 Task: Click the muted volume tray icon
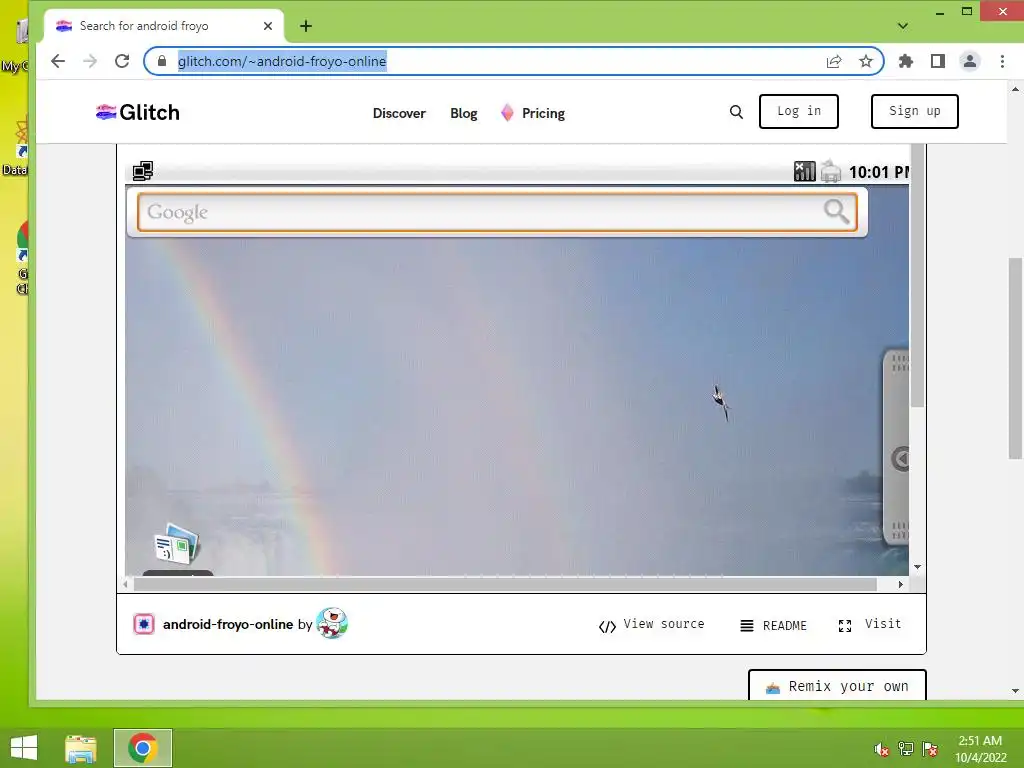click(881, 749)
